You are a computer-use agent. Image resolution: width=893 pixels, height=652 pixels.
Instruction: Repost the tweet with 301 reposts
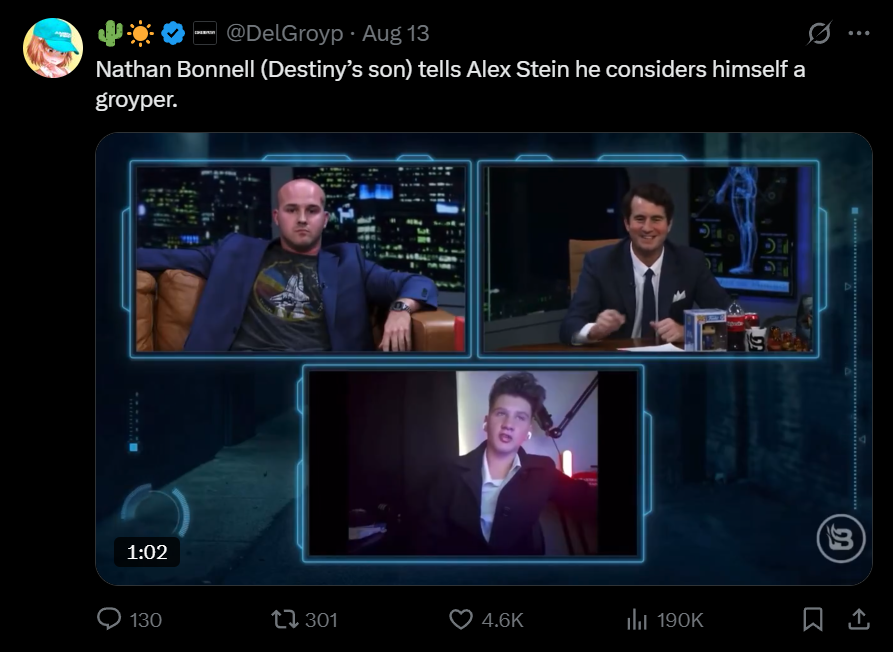click(304, 620)
